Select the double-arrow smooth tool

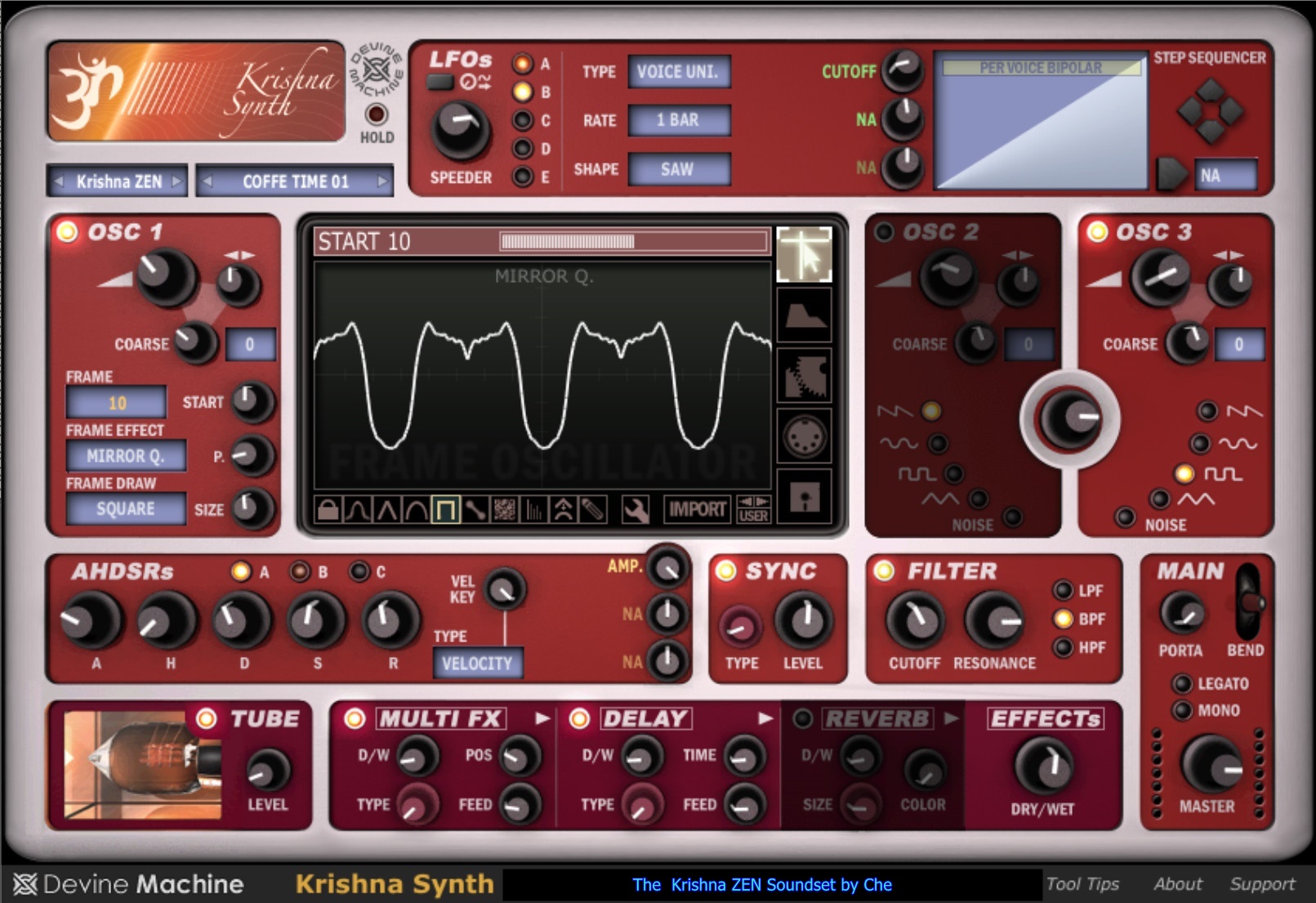click(563, 510)
